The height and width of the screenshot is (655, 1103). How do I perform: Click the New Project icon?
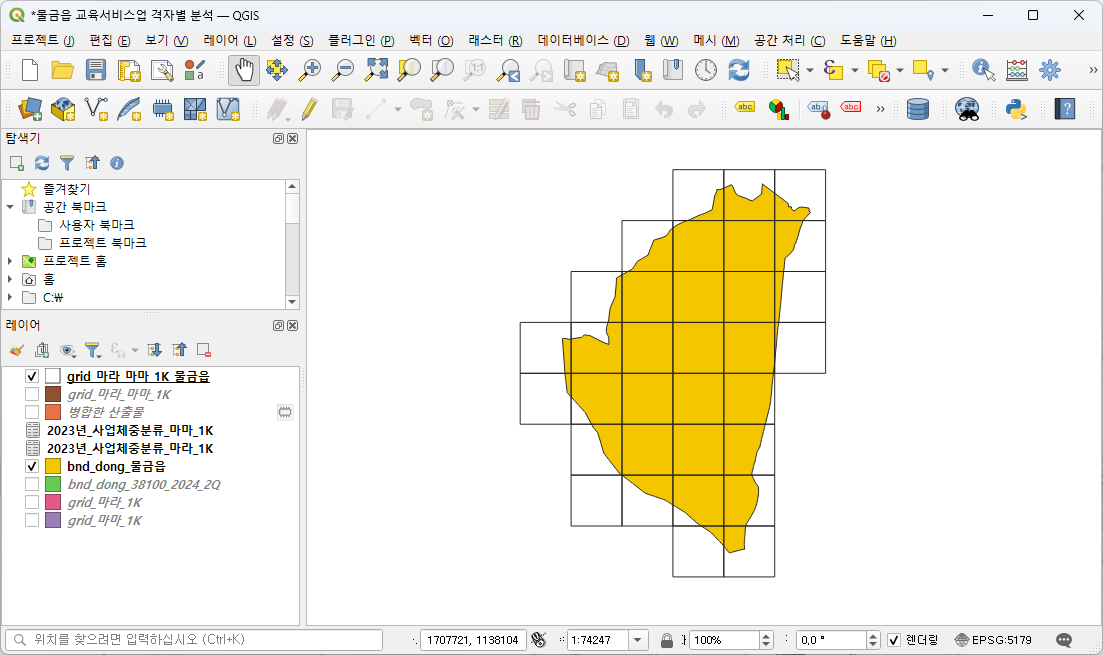pos(30,70)
